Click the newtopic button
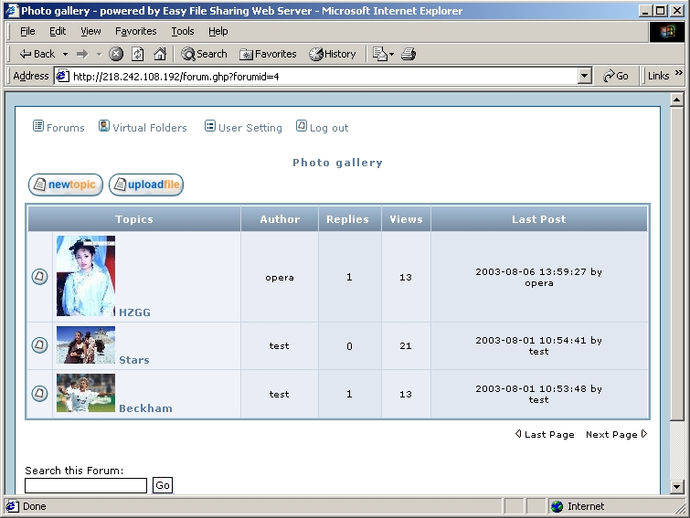The width and height of the screenshot is (690, 518). coord(65,184)
